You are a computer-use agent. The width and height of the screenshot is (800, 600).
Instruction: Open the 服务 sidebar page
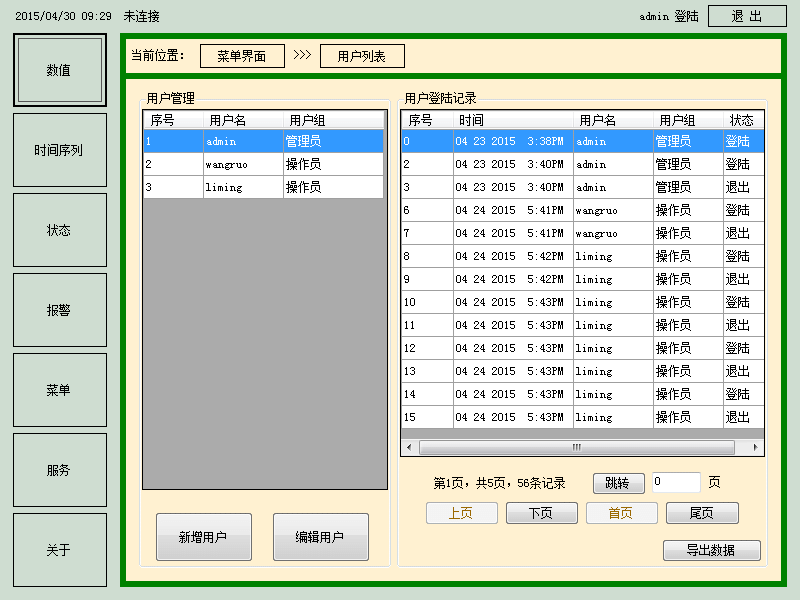tap(60, 470)
